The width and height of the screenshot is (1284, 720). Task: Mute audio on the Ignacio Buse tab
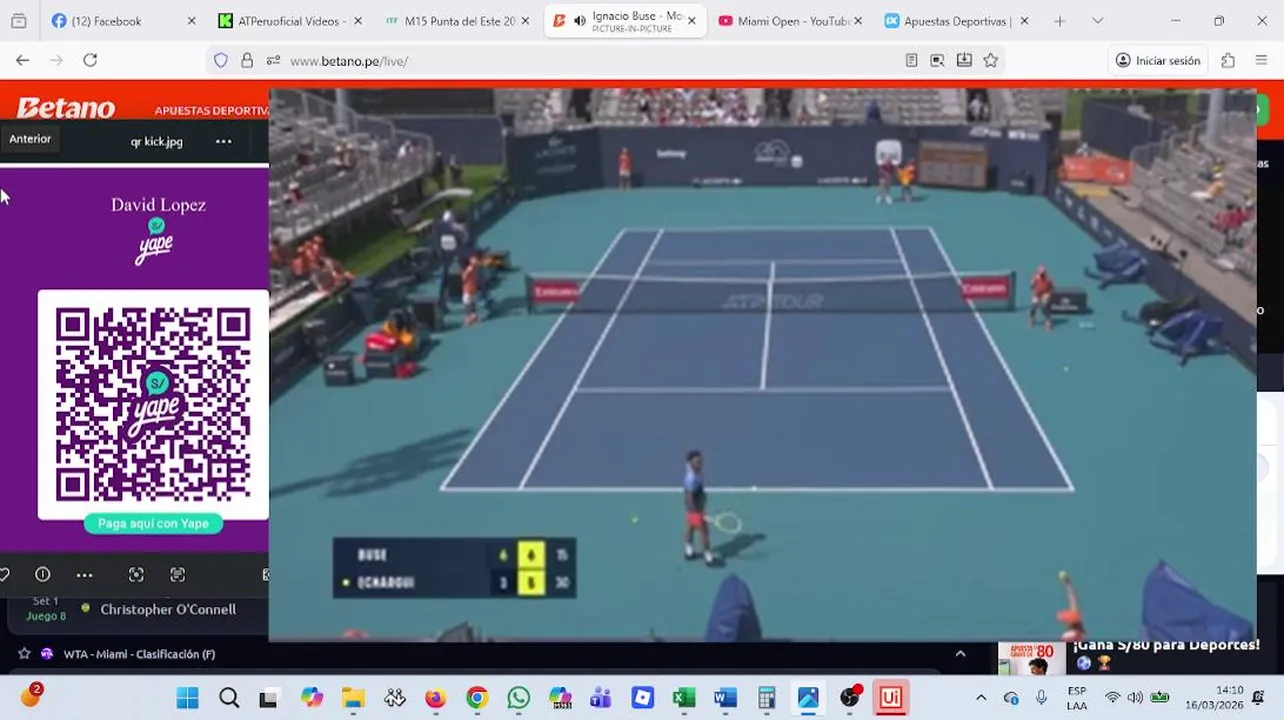[579, 21]
